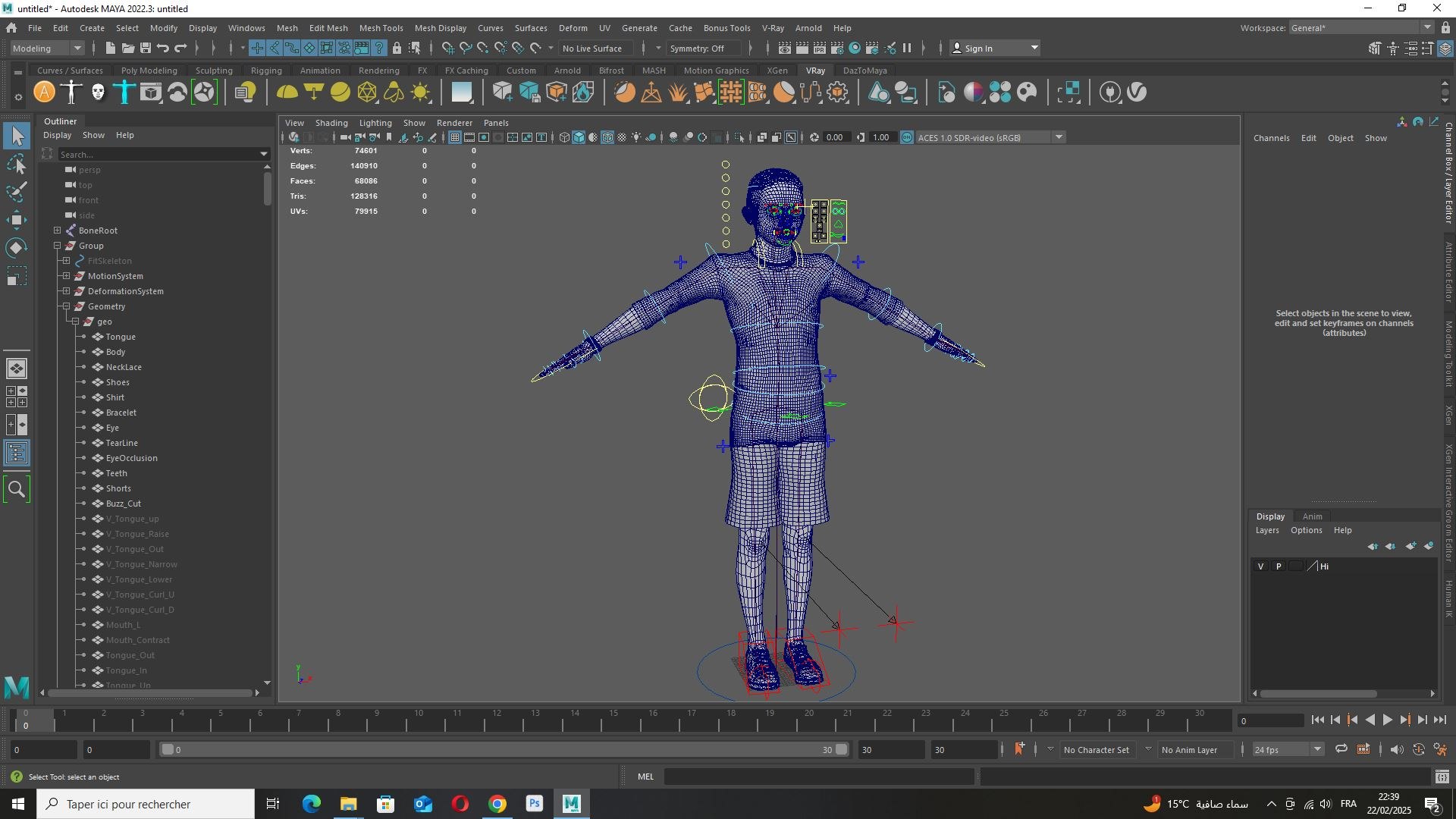This screenshot has width=1456, height=819.
Task: Click the V-Ray sphere light shelf icon
Action: pyautogui.click(x=340, y=93)
